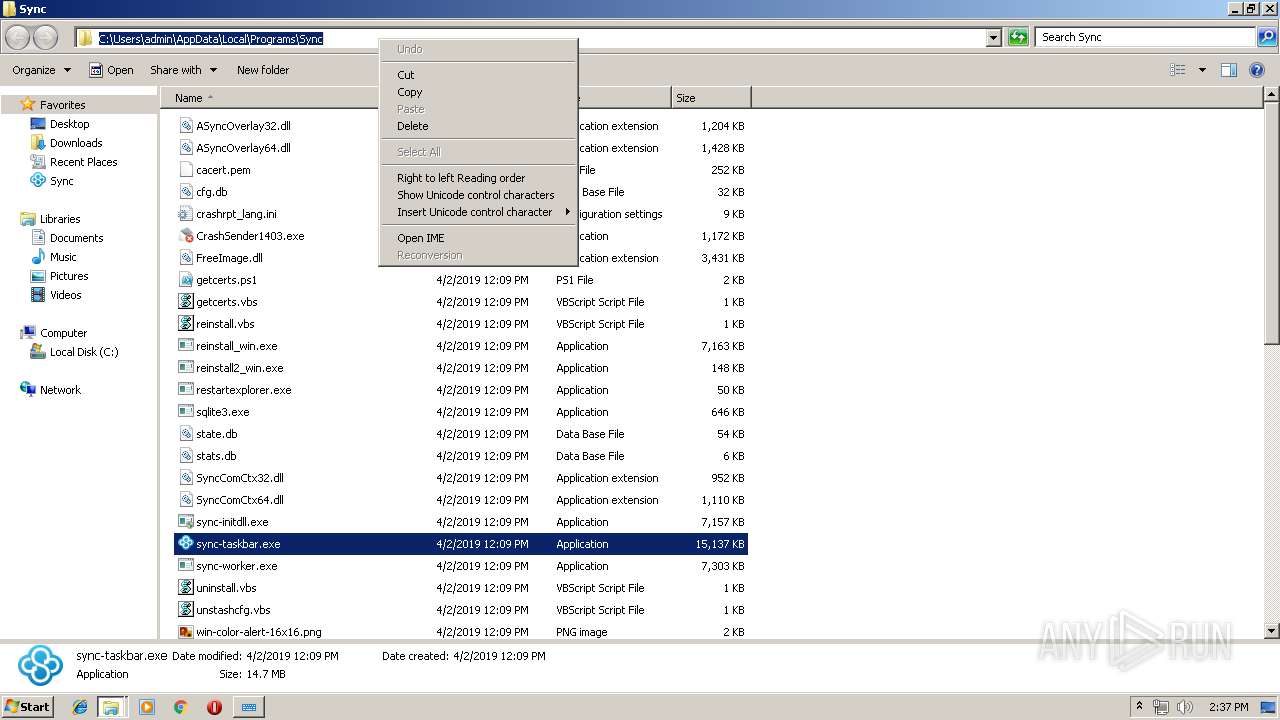Select Right to left Reading order
1280x720 pixels.
pos(478,178)
